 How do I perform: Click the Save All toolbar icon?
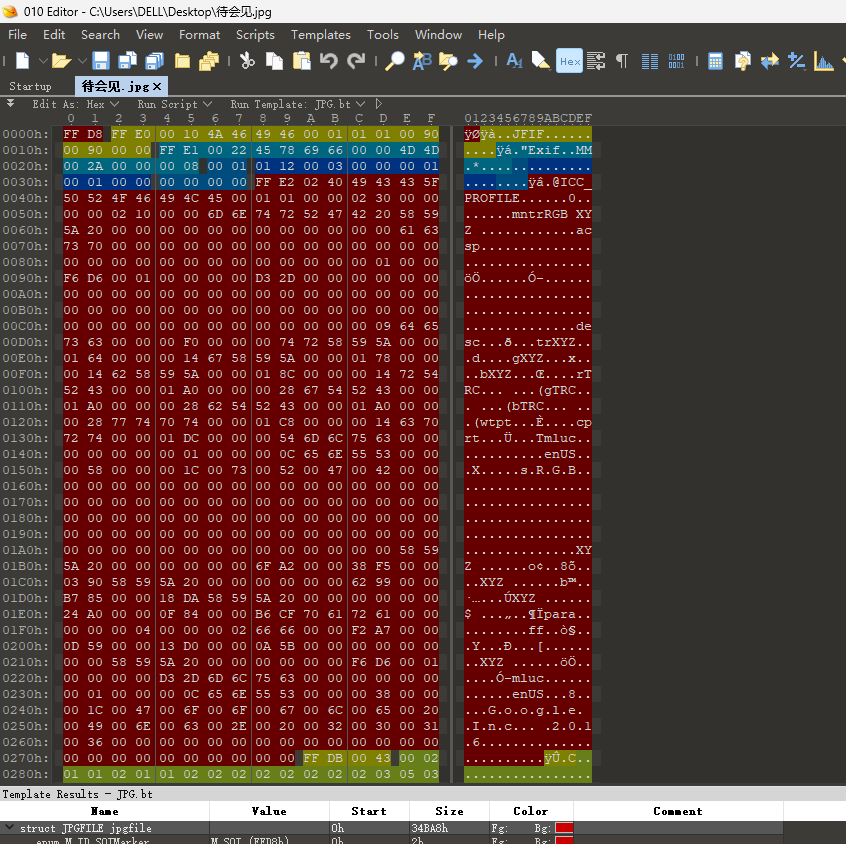(x=154, y=61)
